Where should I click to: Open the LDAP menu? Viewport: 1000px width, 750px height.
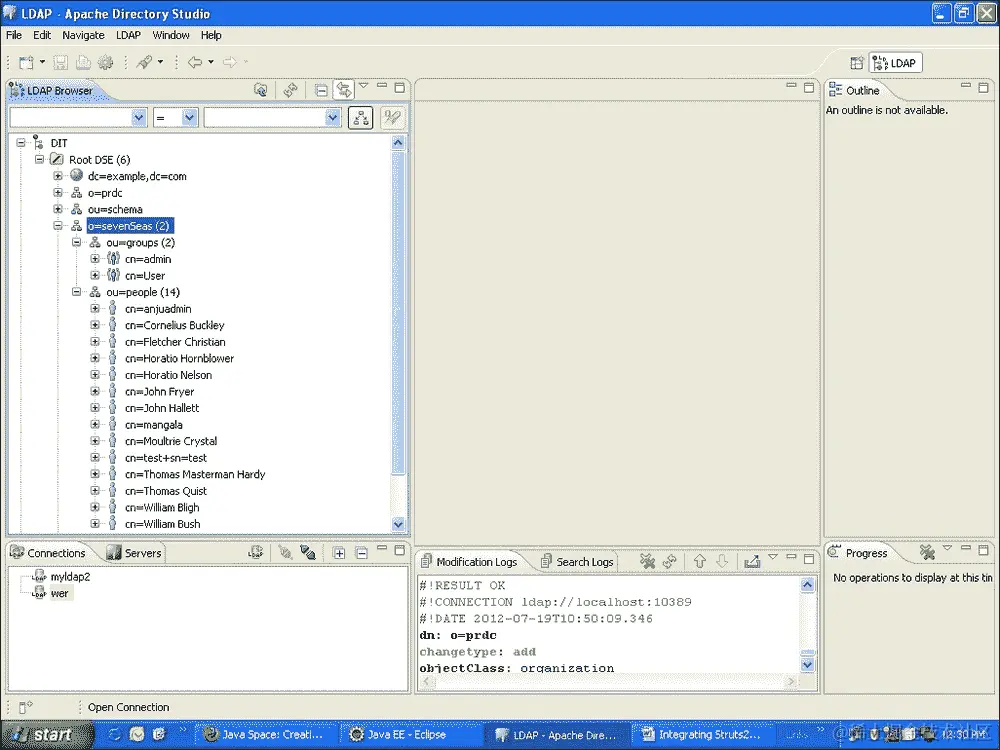coord(128,35)
